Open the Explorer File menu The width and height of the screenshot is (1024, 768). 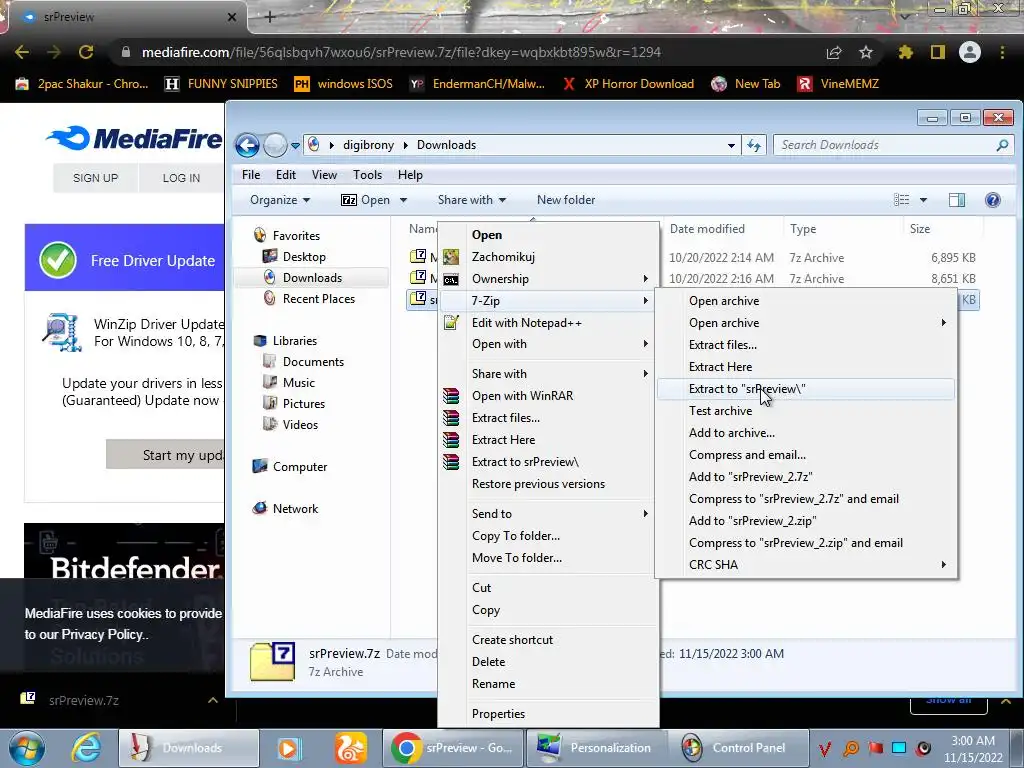[x=251, y=175]
